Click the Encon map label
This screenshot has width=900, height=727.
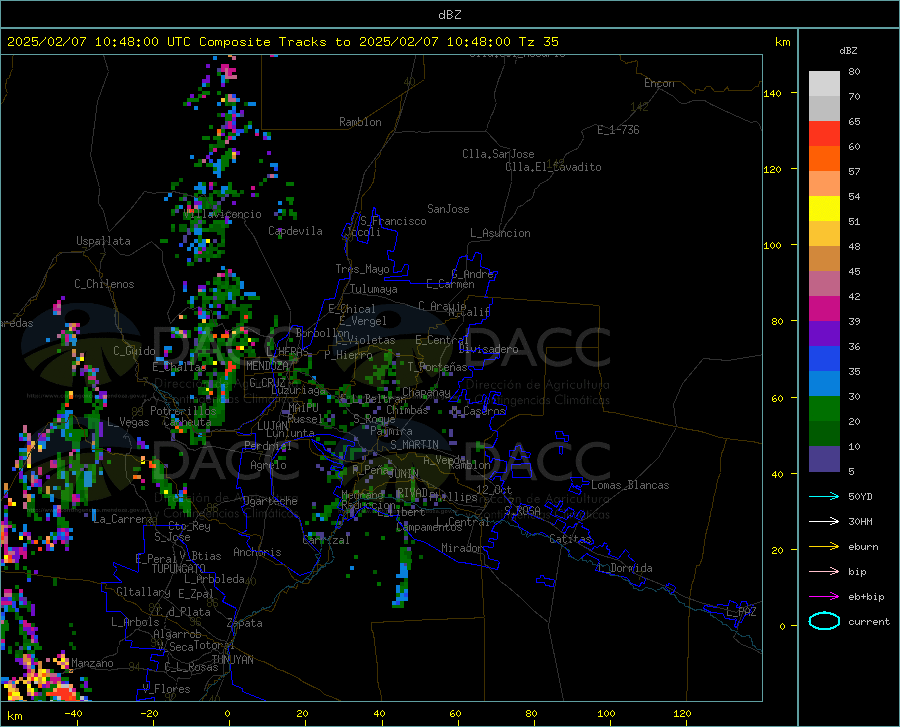659,83
